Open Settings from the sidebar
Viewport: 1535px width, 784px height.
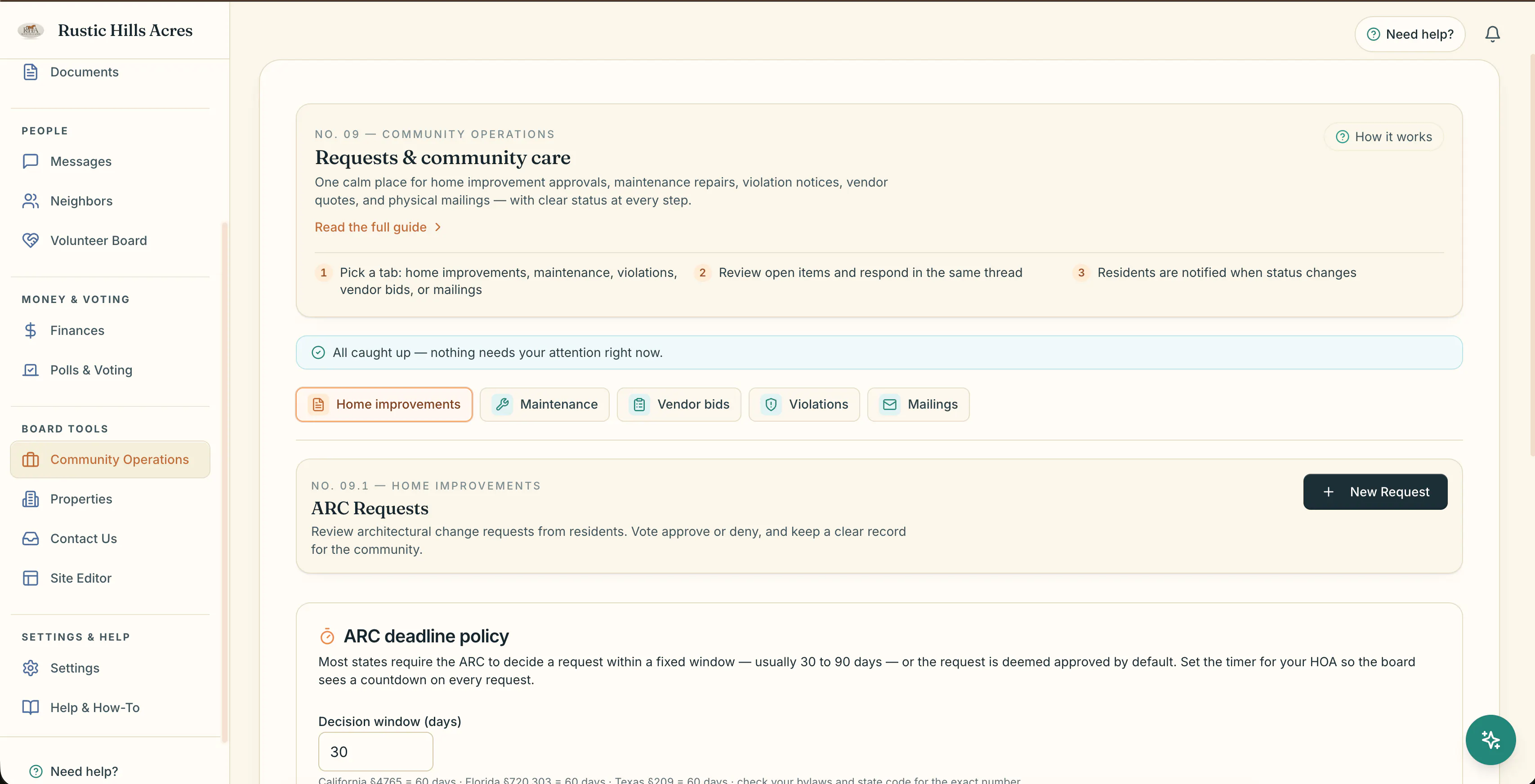click(110, 668)
